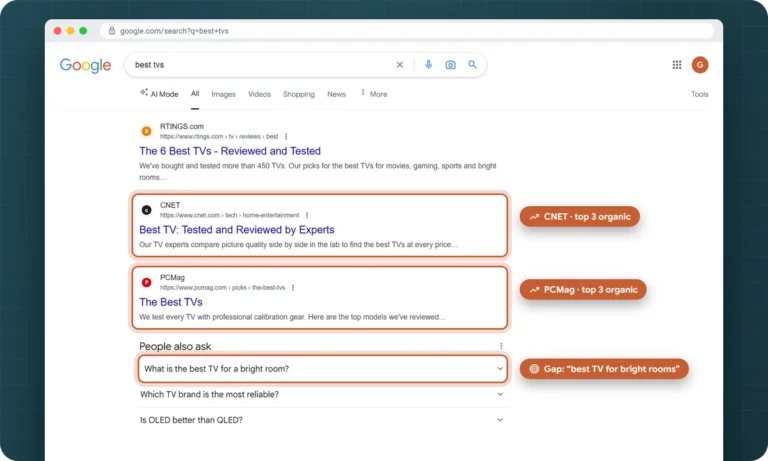
Task: Click the blue search magnifier icon
Action: (472, 65)
